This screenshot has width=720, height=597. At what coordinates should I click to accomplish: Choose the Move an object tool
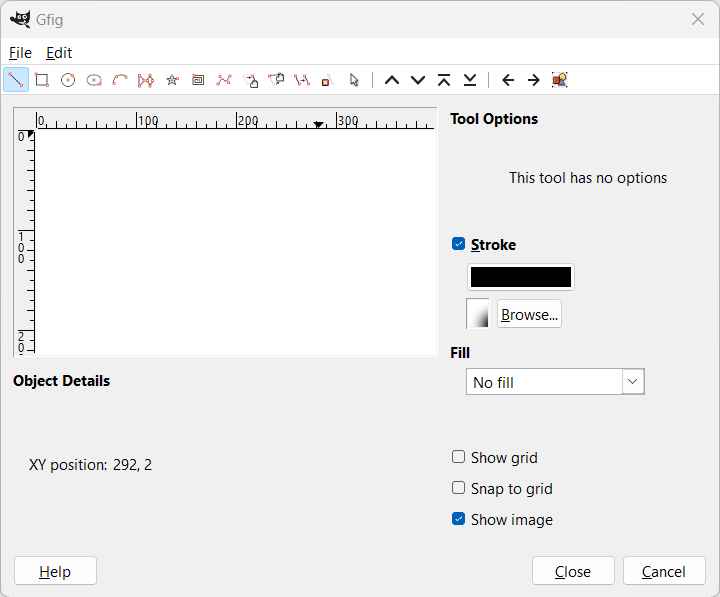point(251,80)
